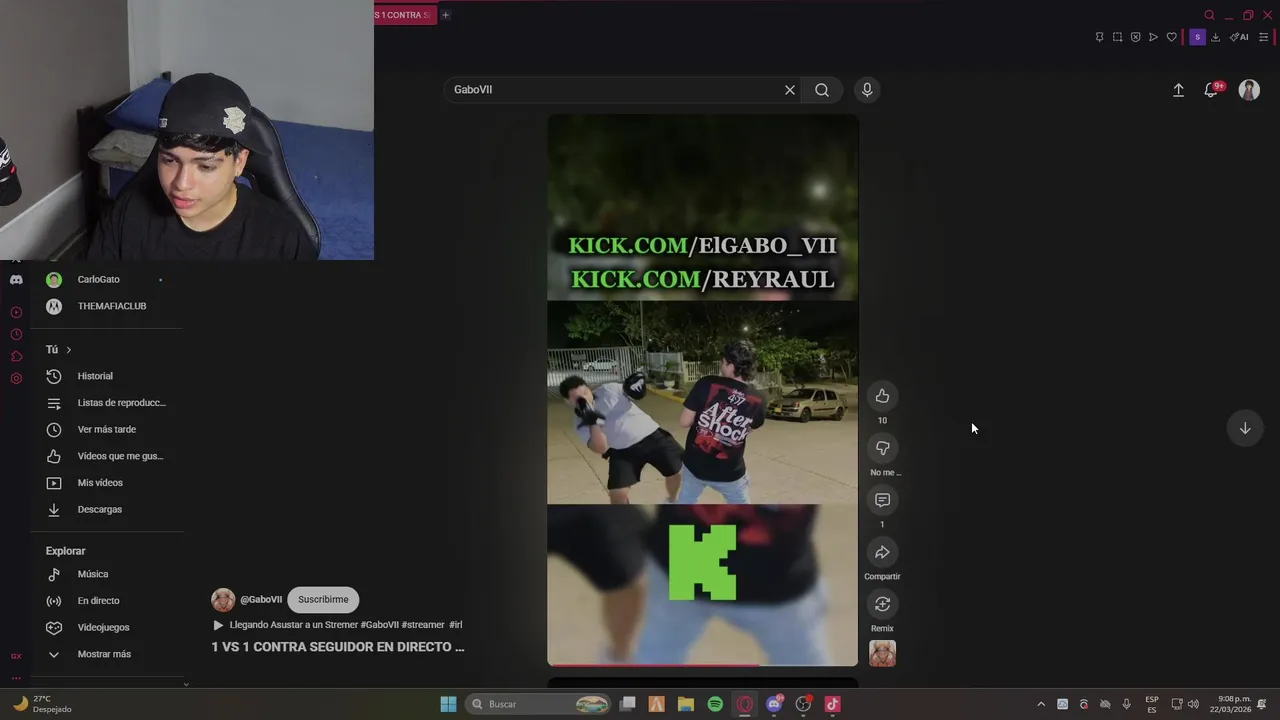Open Historial in the sidebar
This screenshot has height=720, width=1280.
pyautogui.click(x=95, y=376)
